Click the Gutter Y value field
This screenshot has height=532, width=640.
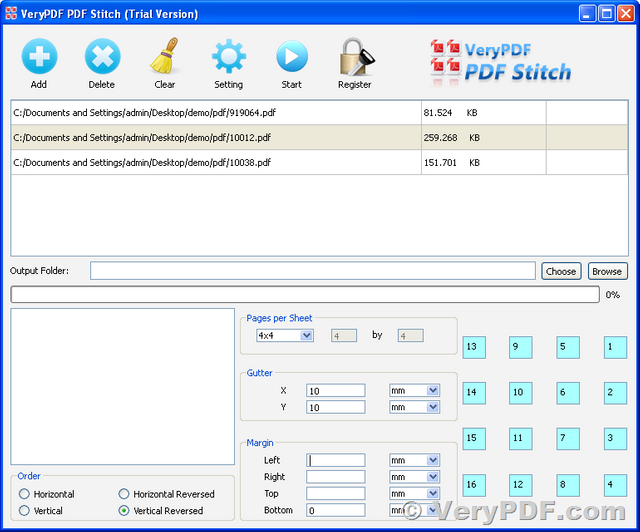(x=336, y=407)
